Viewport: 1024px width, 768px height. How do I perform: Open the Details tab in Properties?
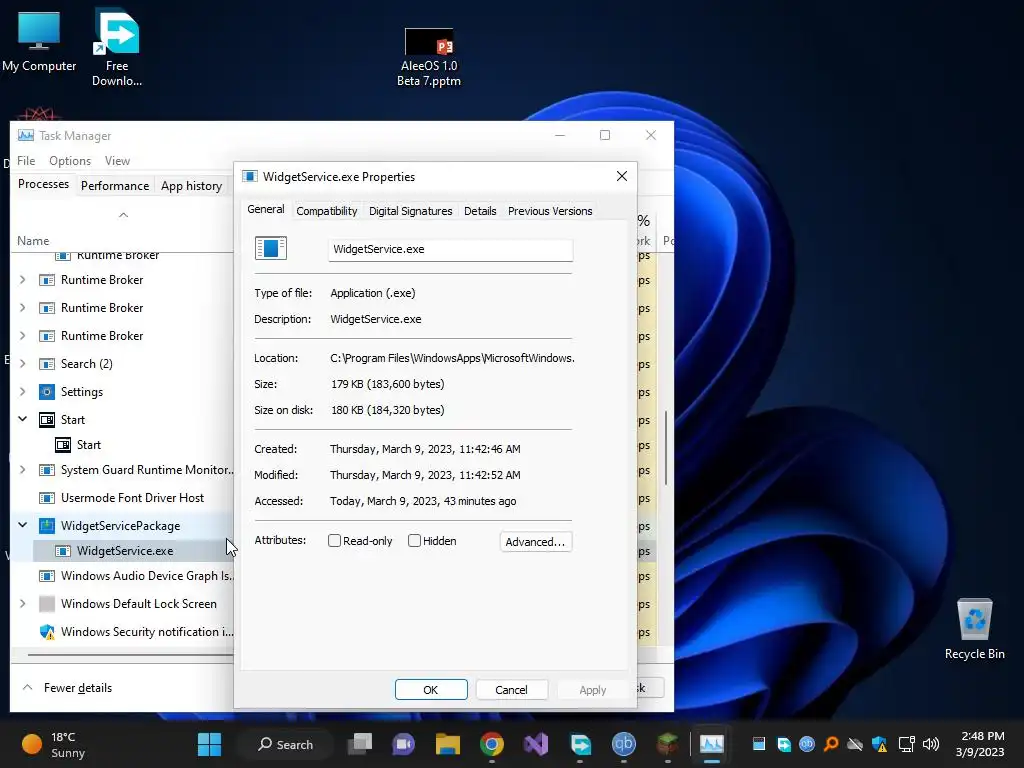[x=480, y=211]
